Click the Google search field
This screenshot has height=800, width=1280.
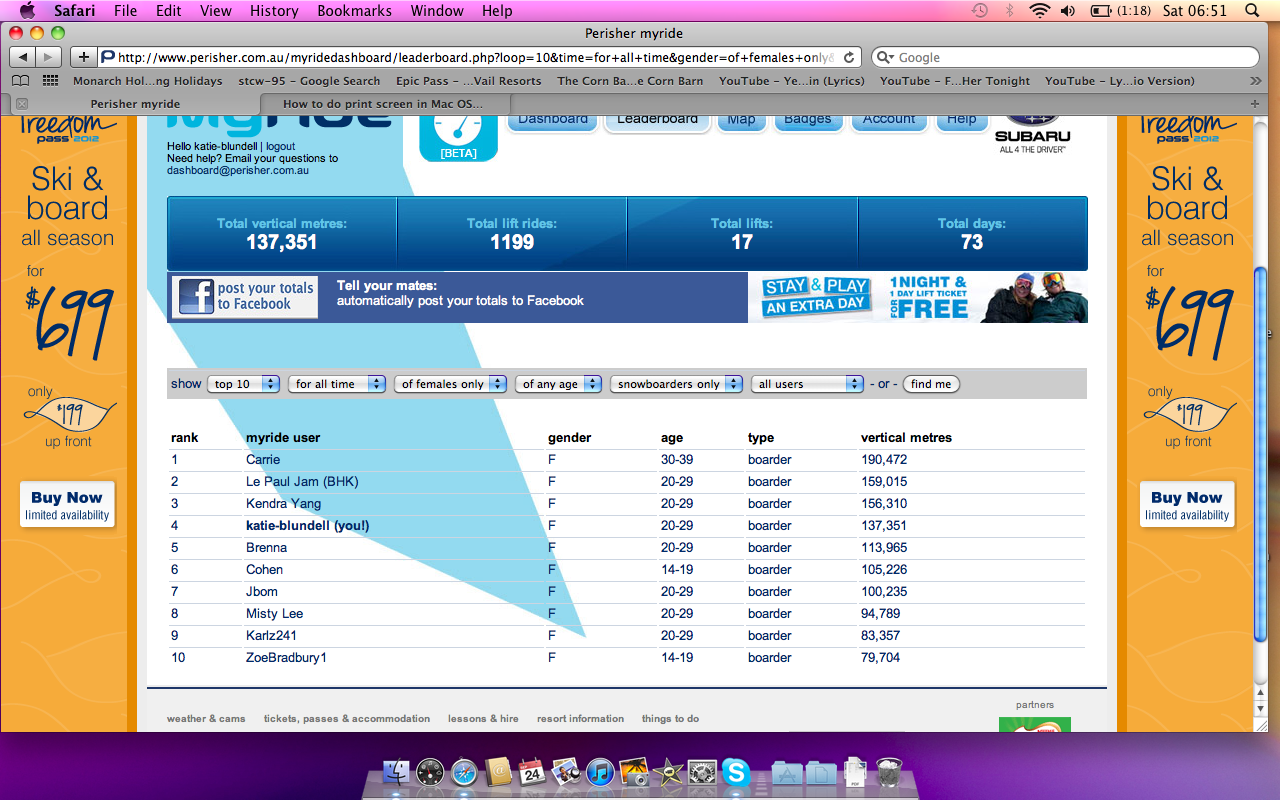[1060, 58]
